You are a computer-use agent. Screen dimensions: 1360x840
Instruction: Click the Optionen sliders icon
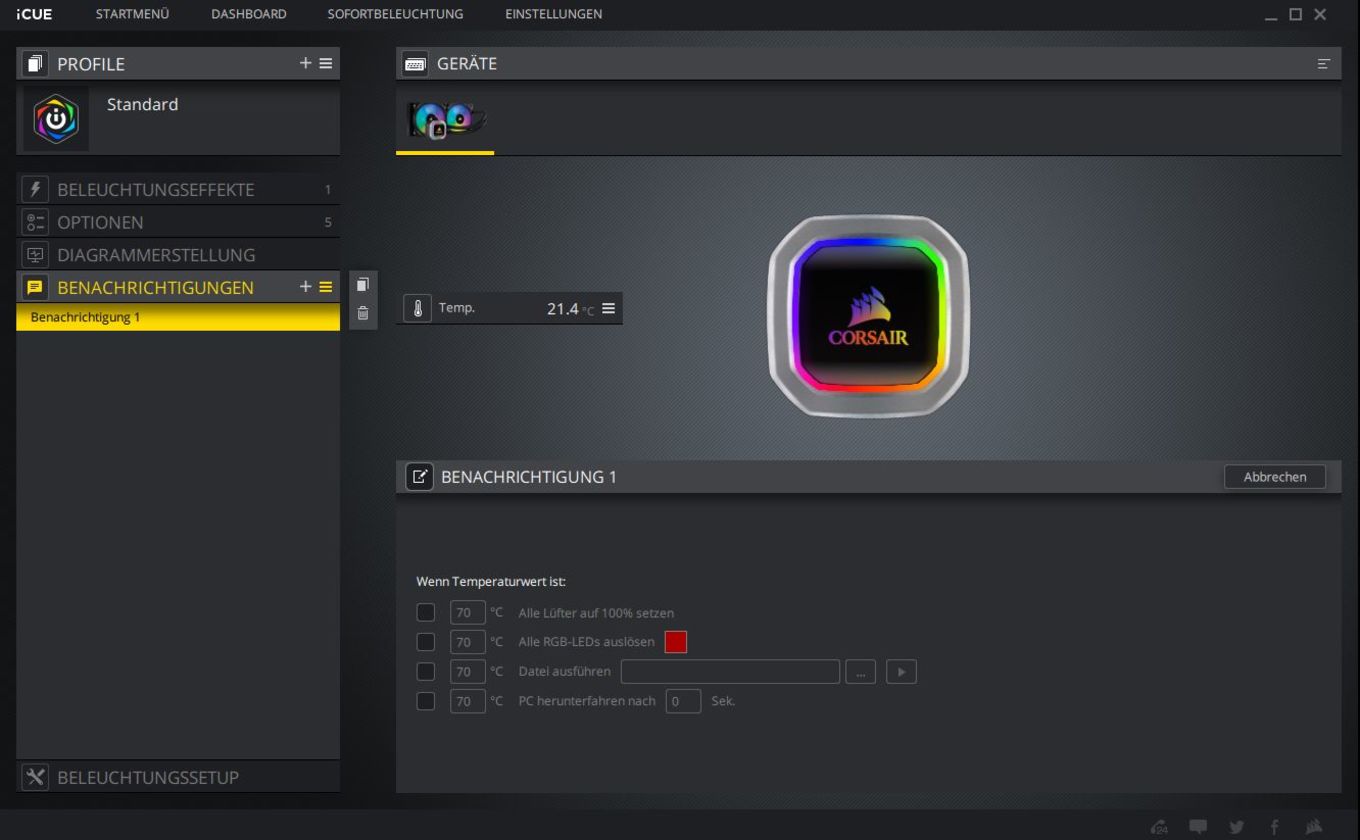point(35,222)
